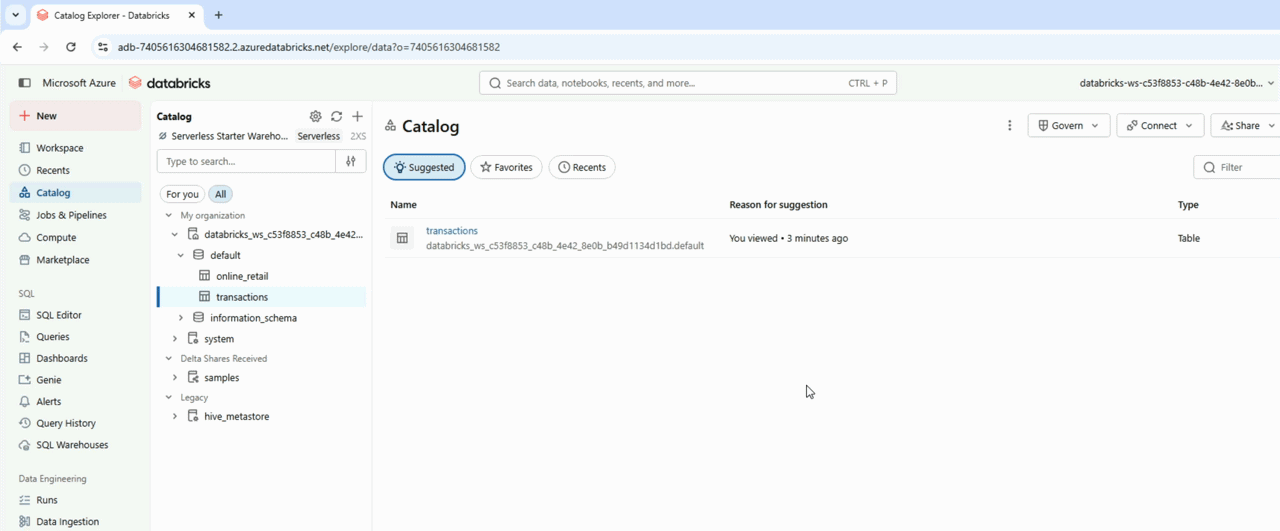1280x531 pixels.
Task: Click the browser address bar URL
Action: 309,47
